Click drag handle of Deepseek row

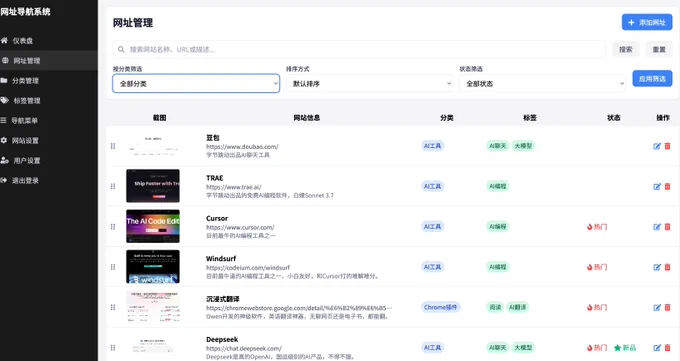point(113,348)
